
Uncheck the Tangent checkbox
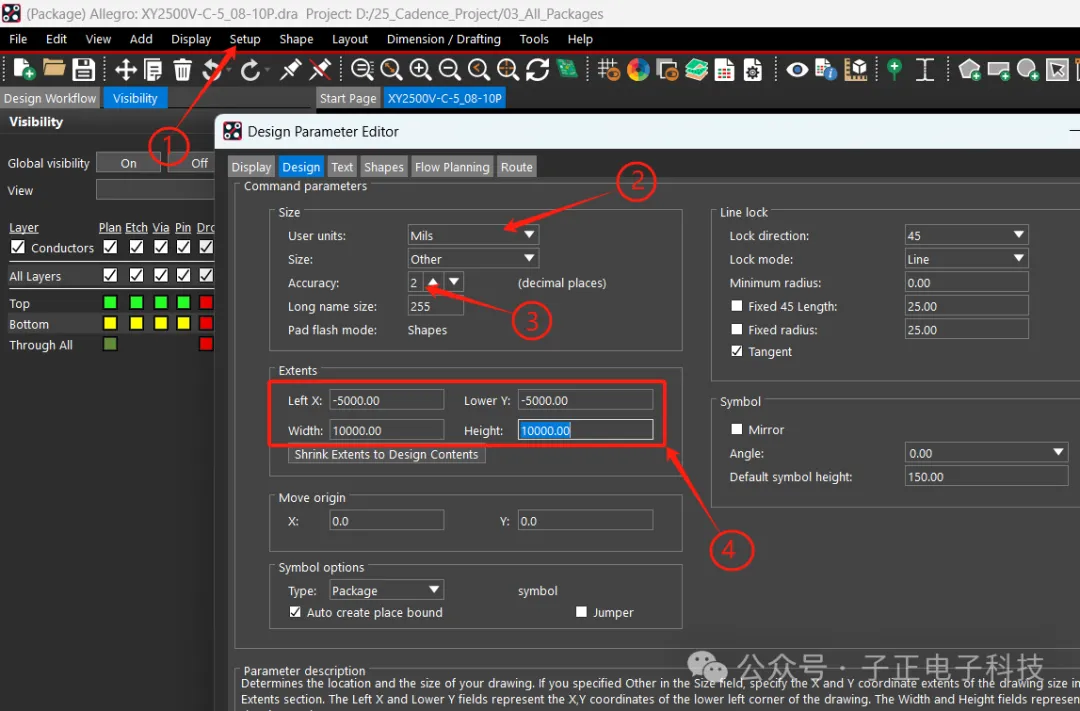coord(736,351)
